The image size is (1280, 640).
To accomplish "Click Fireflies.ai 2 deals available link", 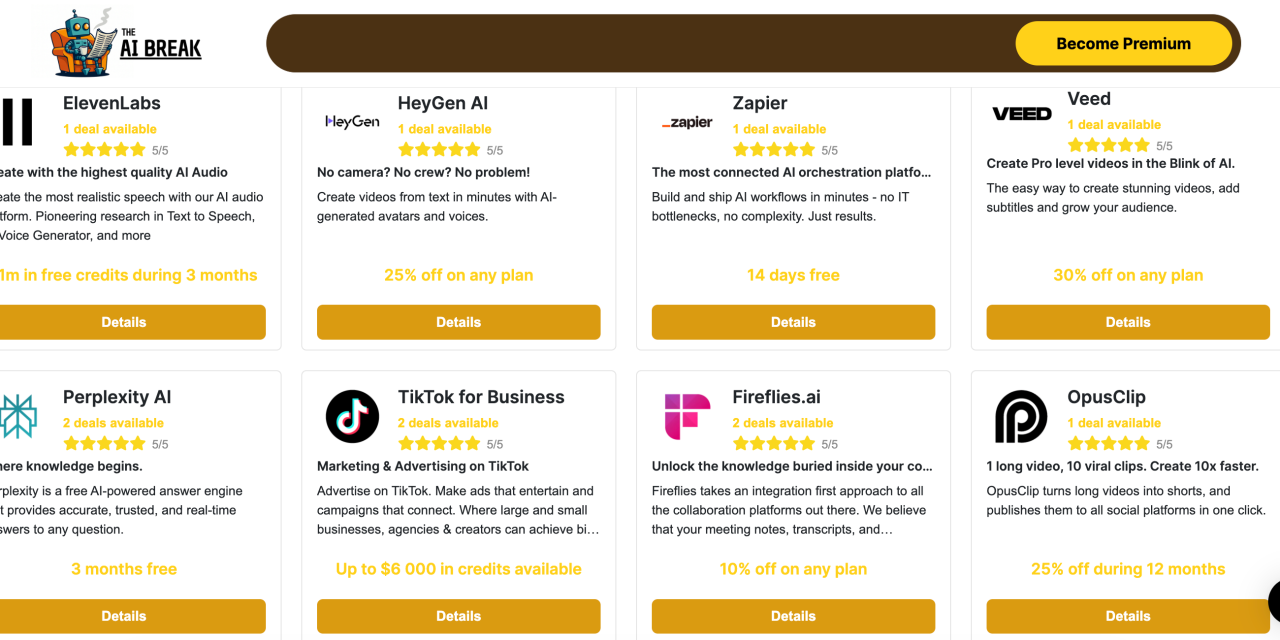I will (783, 423).
